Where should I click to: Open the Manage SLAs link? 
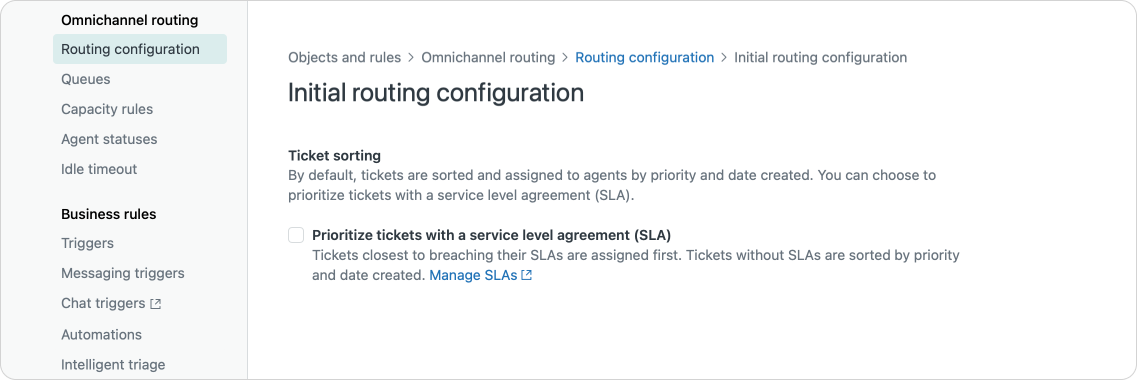click(x=474, y=276)
